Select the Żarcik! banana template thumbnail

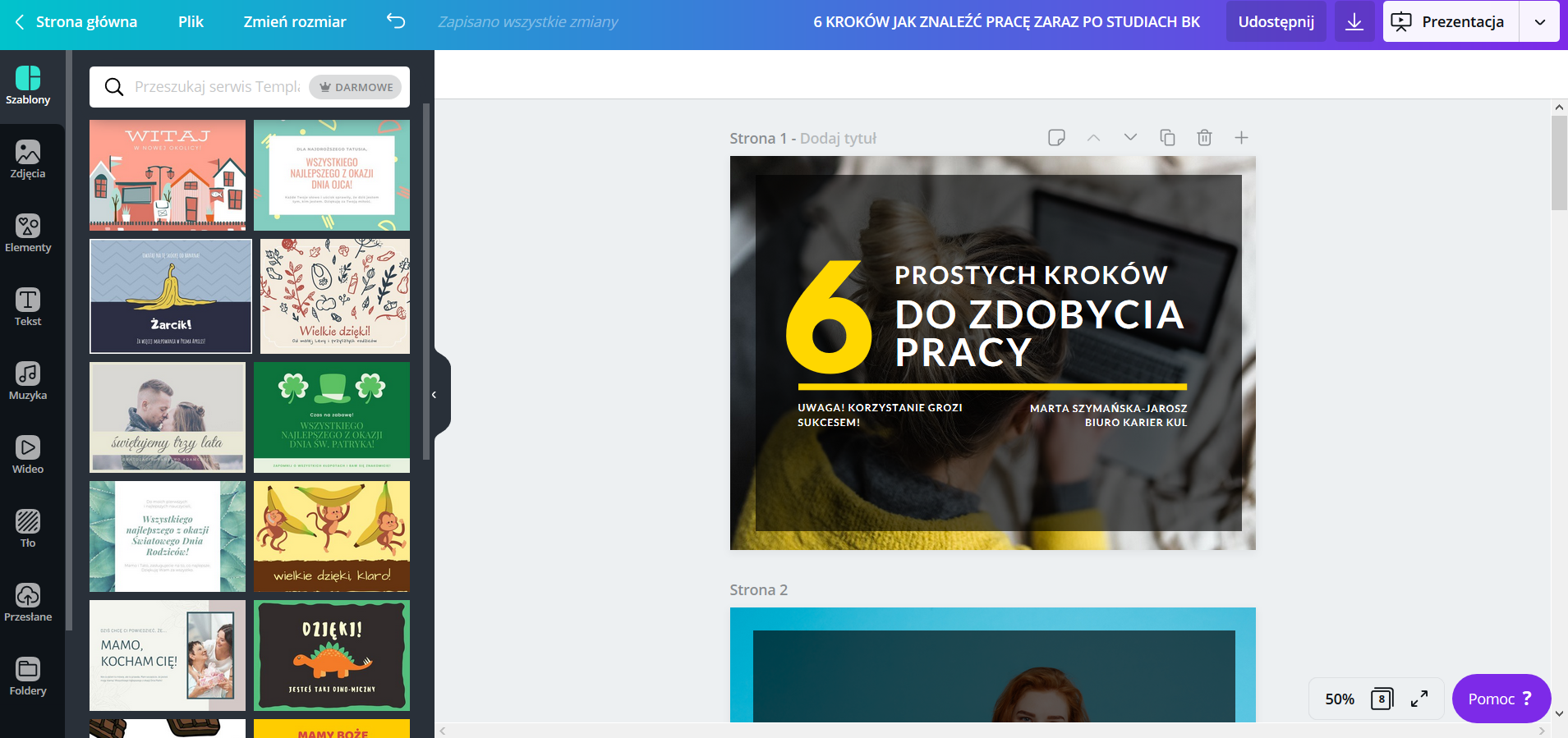coord(171,296)
